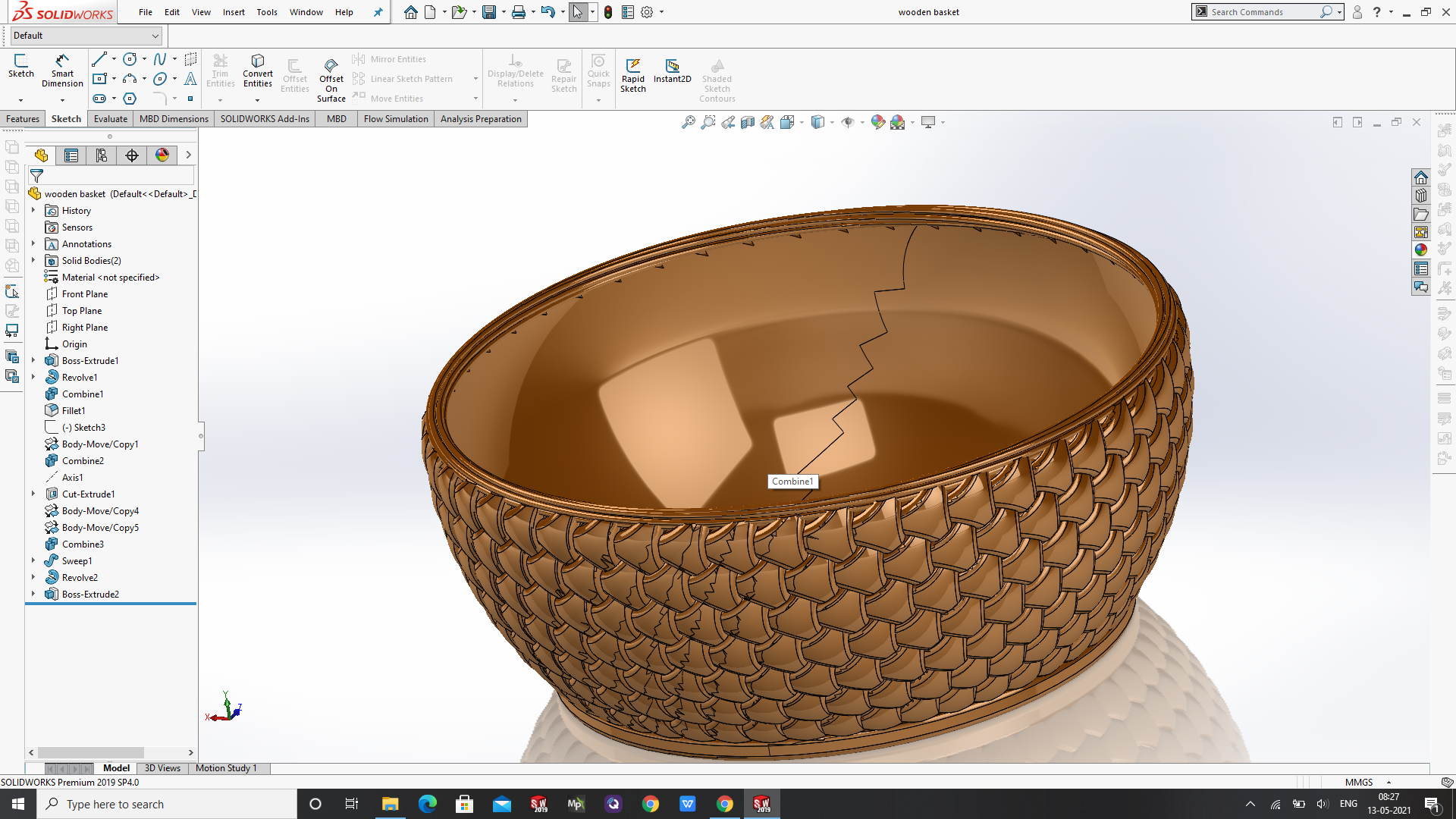
Task: Expand the Cut-Extrude1 feature node
Action: [33, 494]
